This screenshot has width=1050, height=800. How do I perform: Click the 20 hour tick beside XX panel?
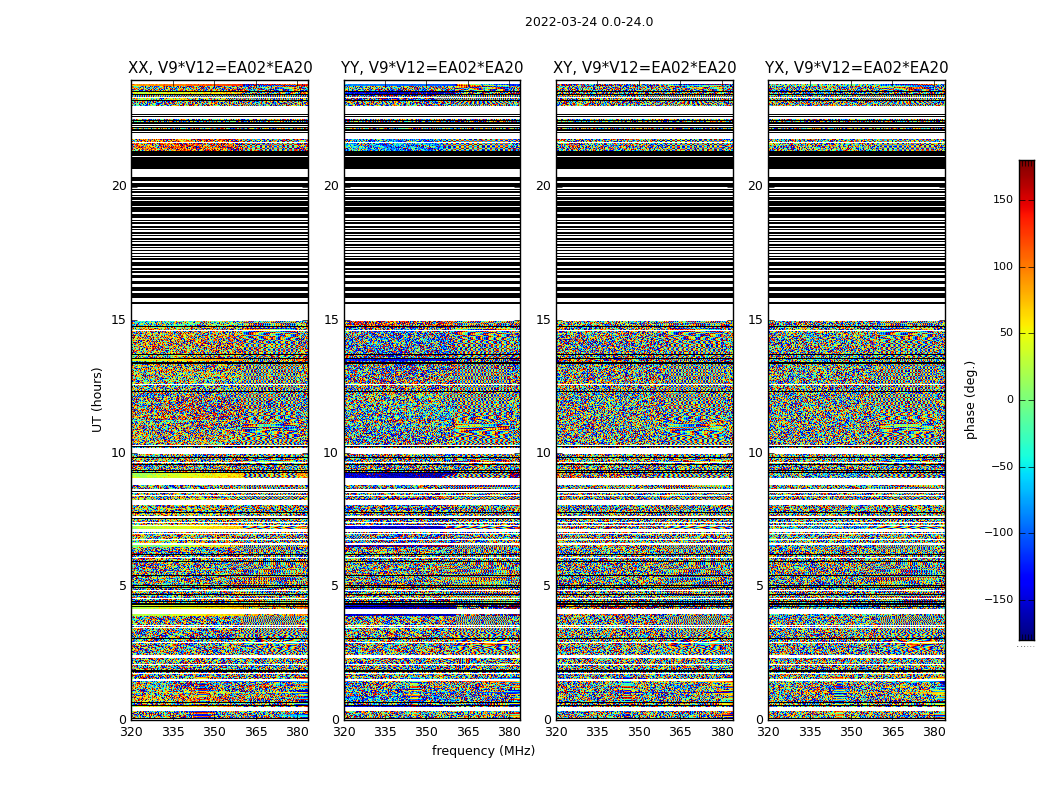pos(119,186)
